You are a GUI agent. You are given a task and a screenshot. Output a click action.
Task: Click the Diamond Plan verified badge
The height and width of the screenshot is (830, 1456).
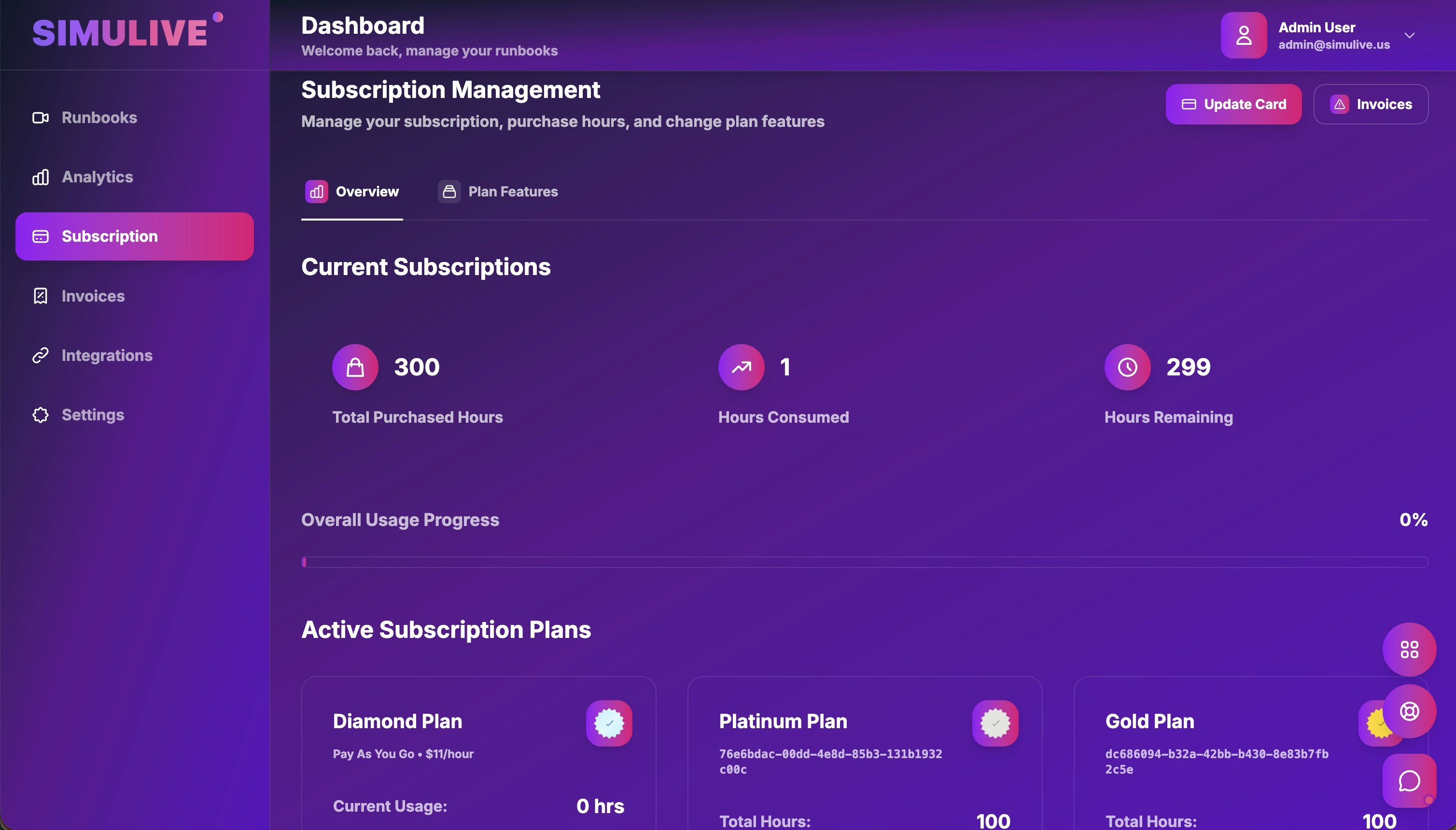click(x=609, y=723)
